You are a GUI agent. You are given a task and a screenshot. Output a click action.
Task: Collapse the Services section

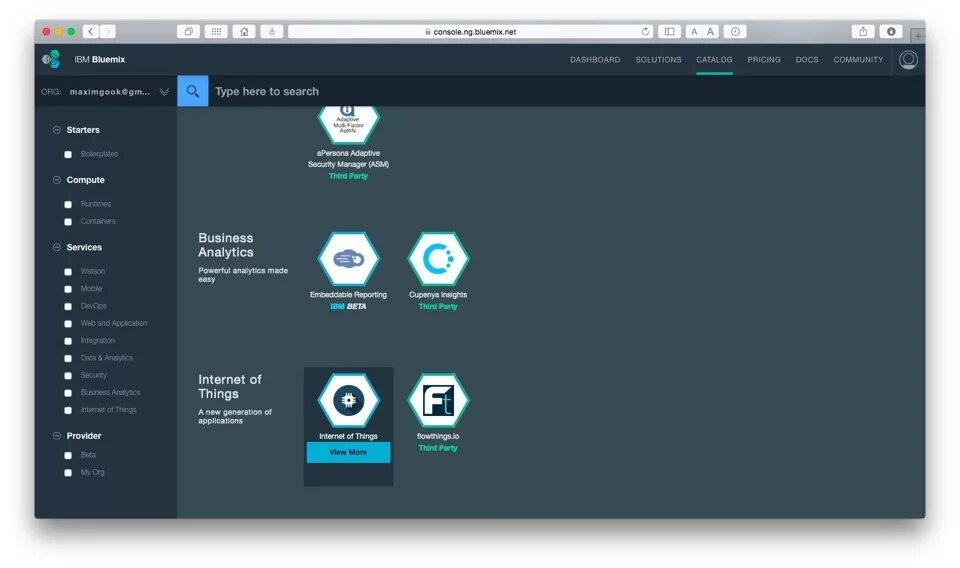[57, 247]
